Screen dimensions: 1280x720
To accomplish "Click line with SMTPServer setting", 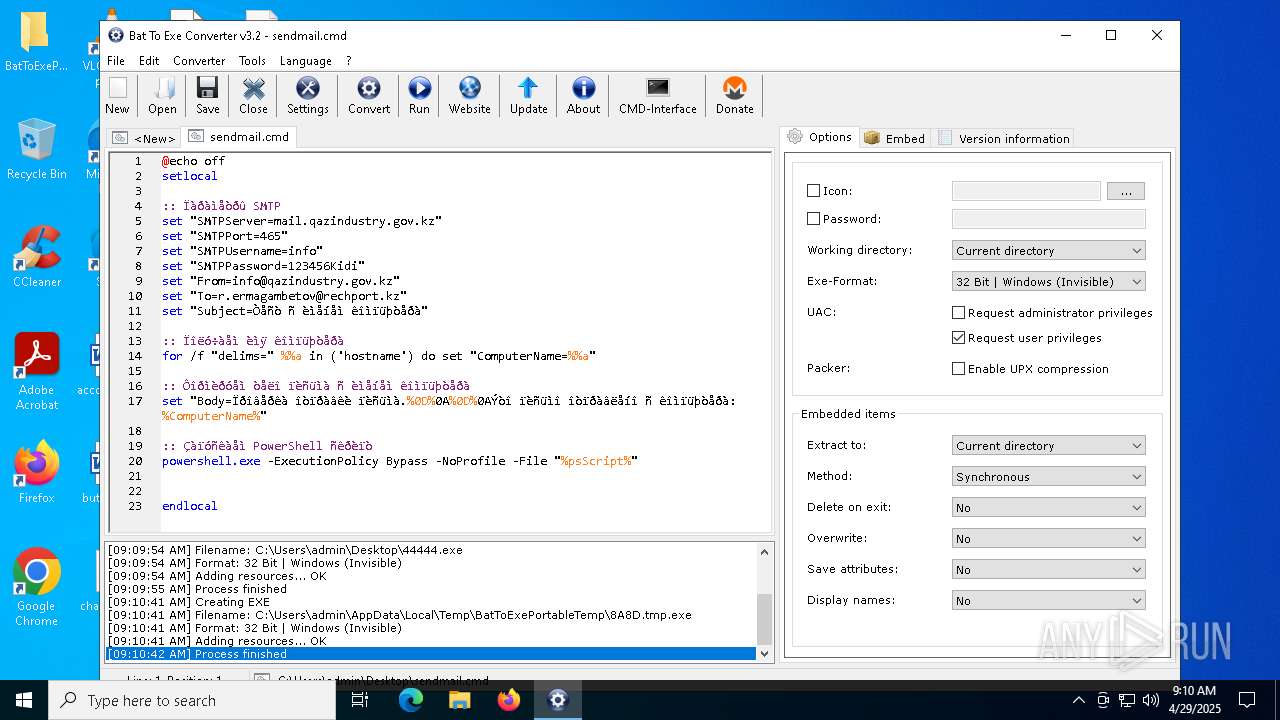I will tap(301, 221).
